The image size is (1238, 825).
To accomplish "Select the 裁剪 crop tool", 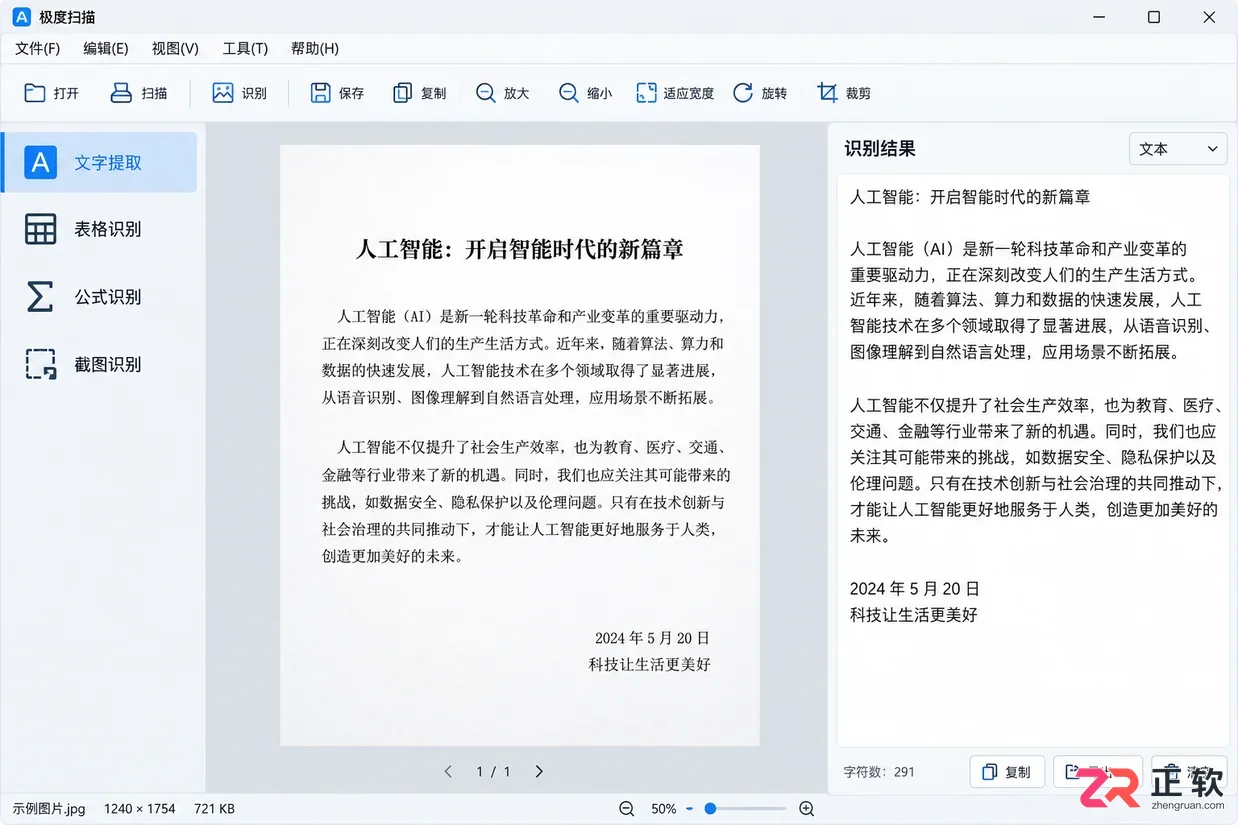I will click(x=844, y=93).
